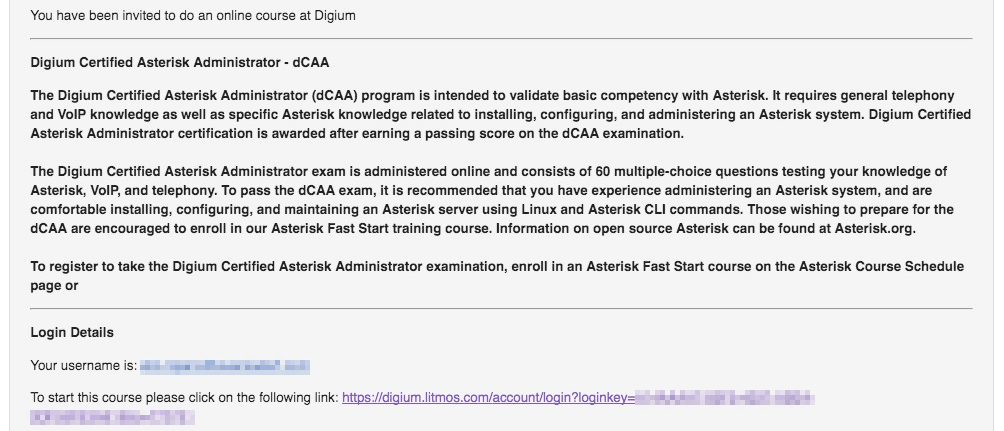Click the "Login Details" heading
1004x431 pixels.
72,333
